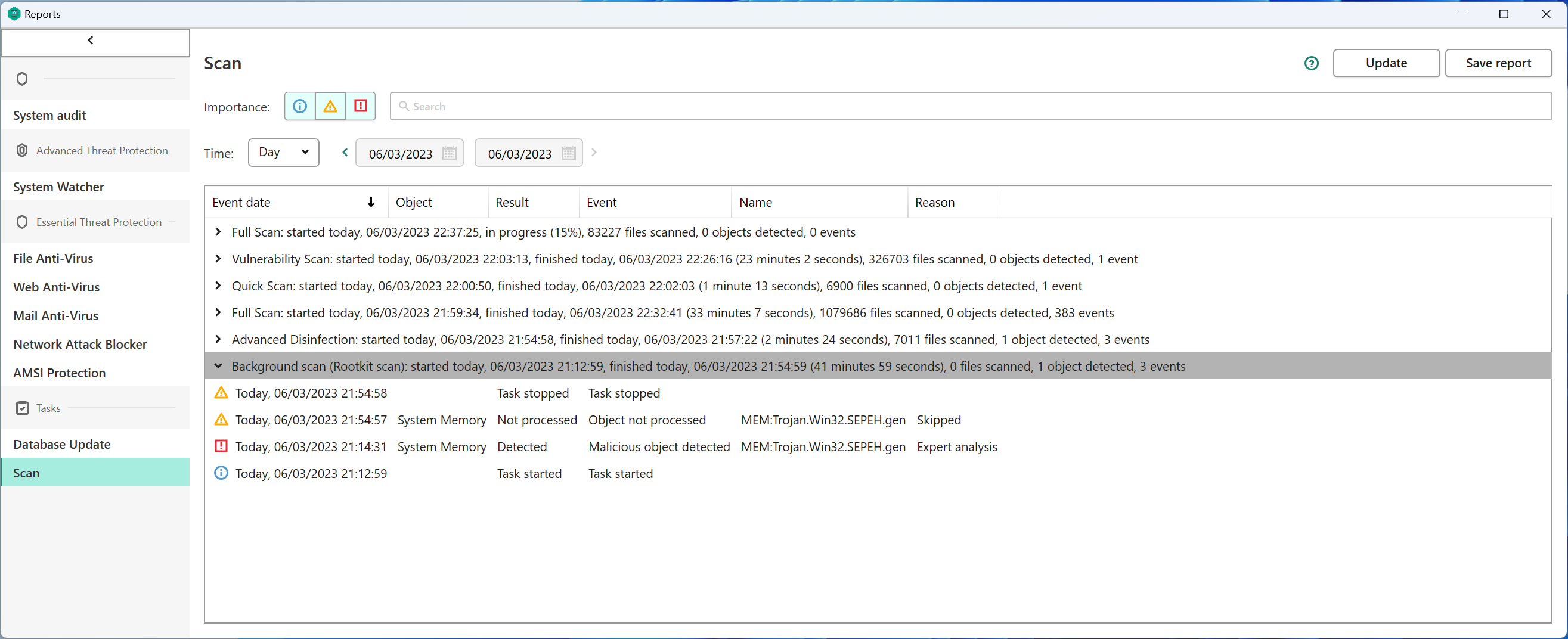Click the Update button
This screenshot has width=1568, height=639.
[x=1386, y=63]
